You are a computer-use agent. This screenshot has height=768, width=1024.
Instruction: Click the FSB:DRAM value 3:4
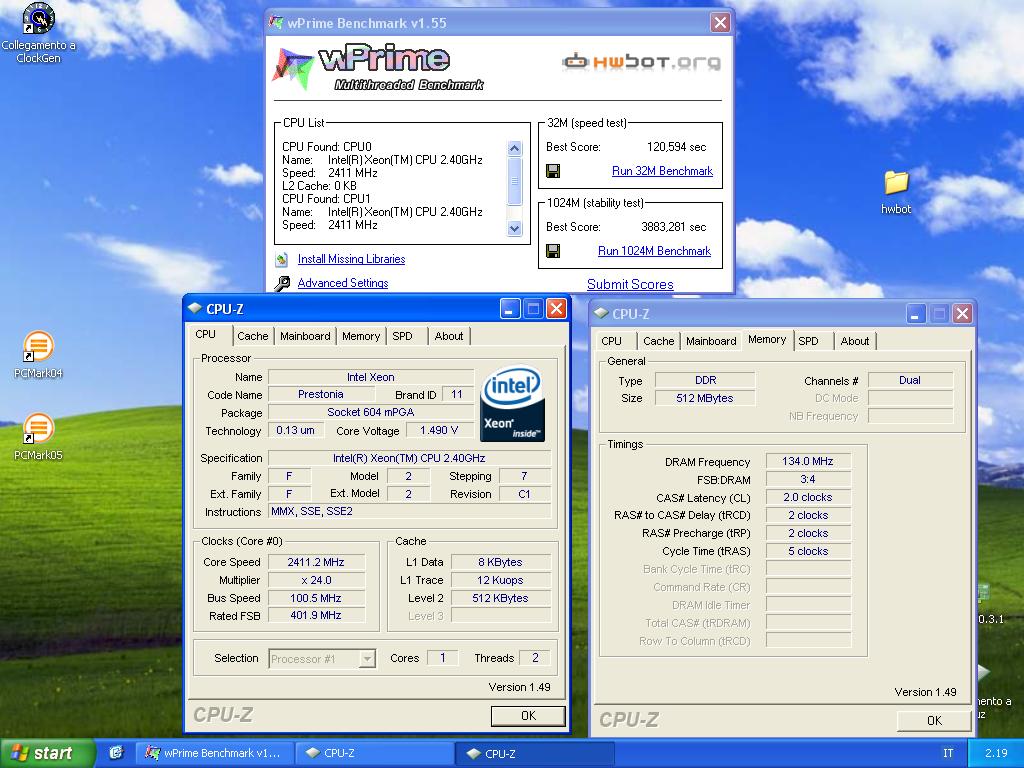(808, 479)
